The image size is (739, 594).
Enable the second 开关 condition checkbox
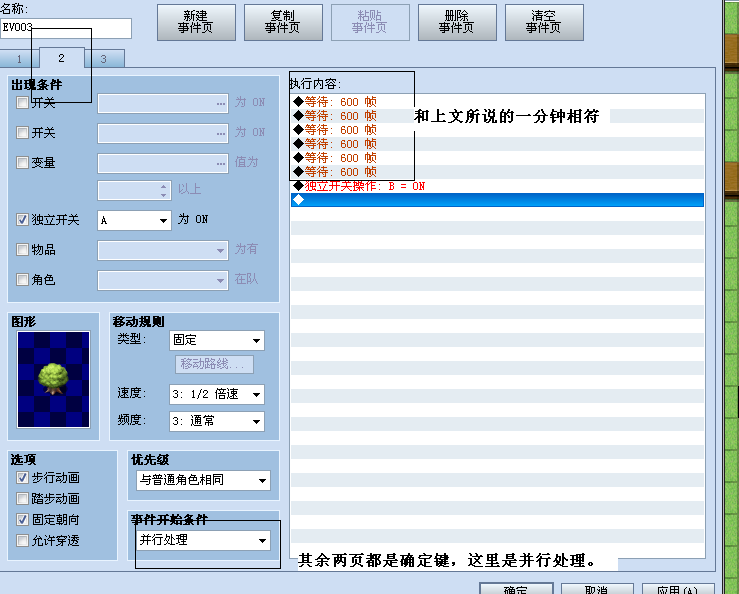(22, 132)
